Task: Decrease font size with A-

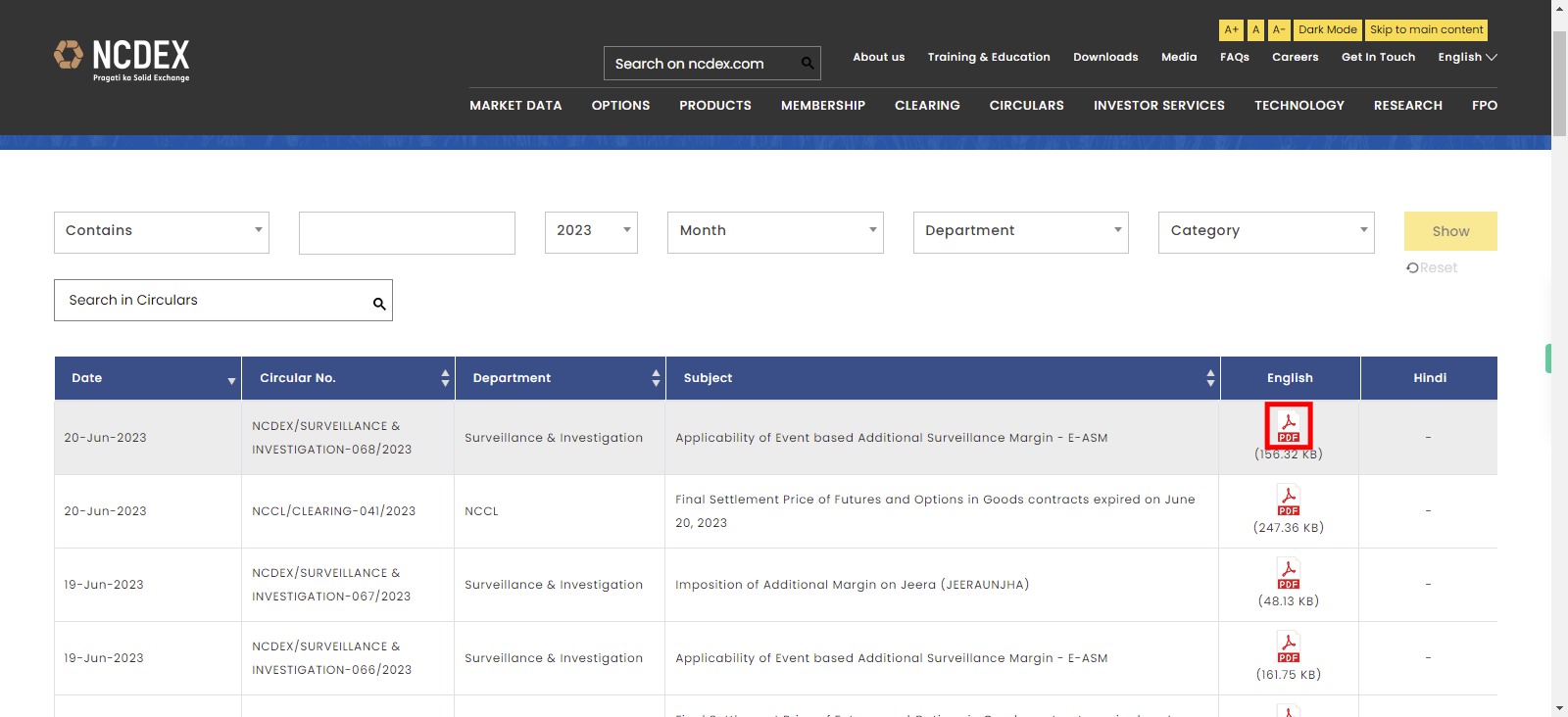Action: pyautogui.click(x=1279, y=30)
